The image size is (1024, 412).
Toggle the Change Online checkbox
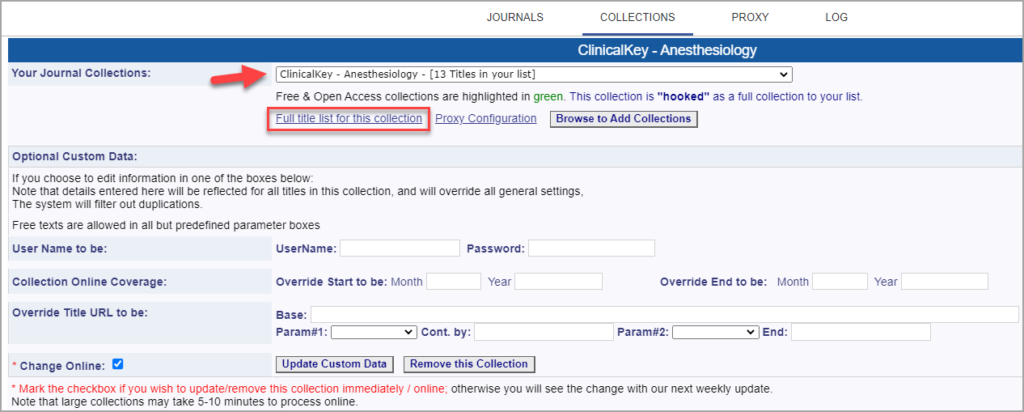pyautogui.click(x=118, y=364)
